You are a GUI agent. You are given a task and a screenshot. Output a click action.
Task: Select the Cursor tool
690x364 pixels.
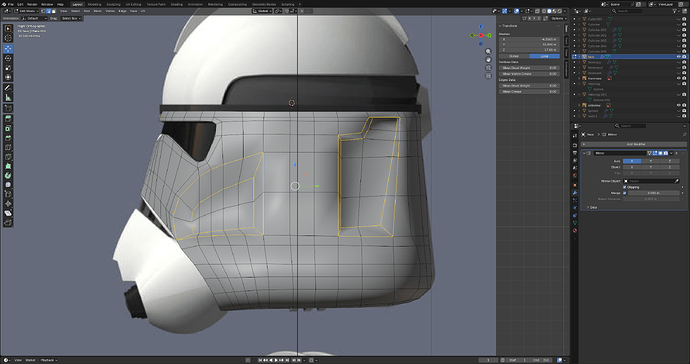8,38
